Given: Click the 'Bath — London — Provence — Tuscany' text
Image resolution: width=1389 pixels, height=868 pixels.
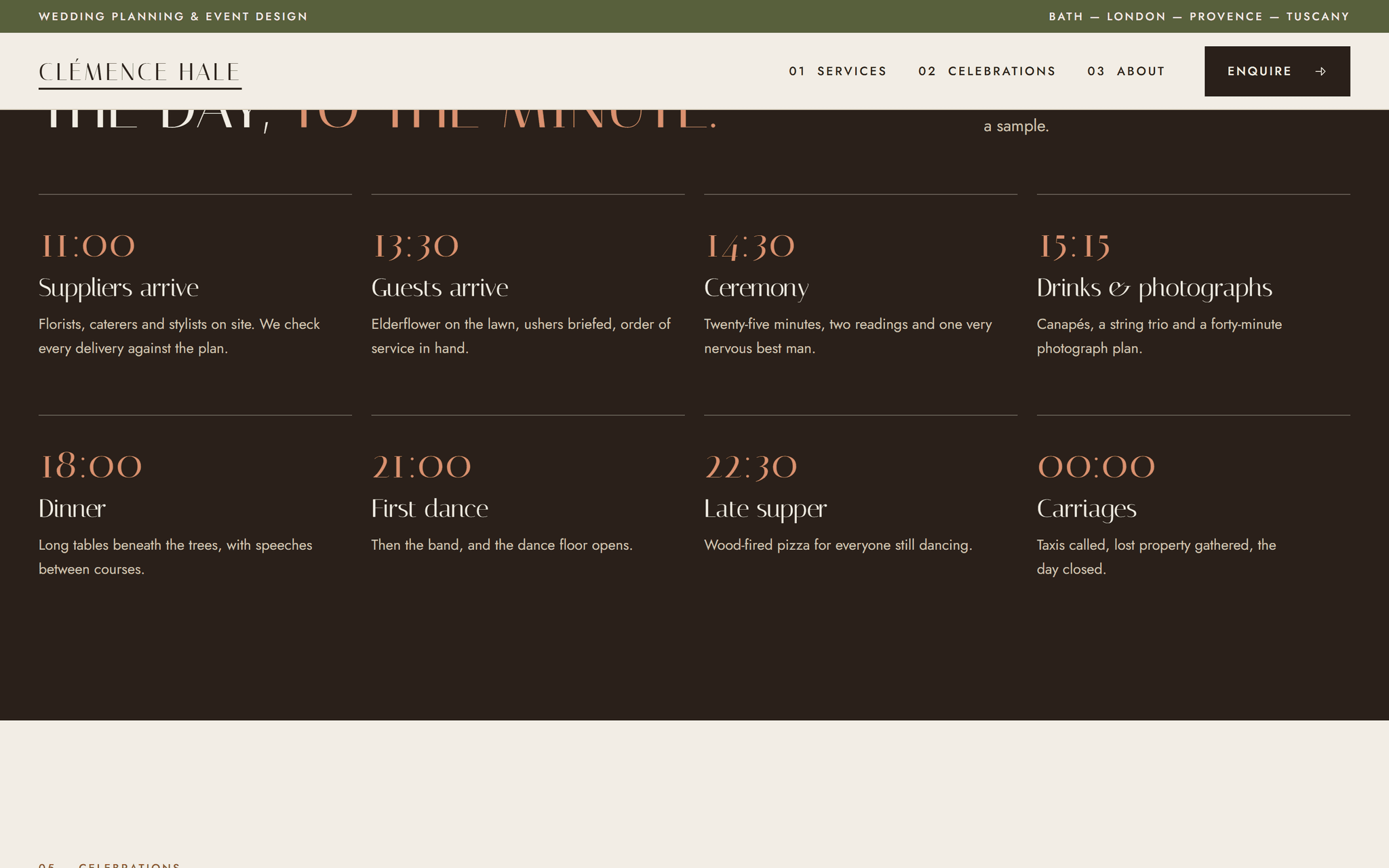Looking at the screenshot, I should click(1199, 16).
